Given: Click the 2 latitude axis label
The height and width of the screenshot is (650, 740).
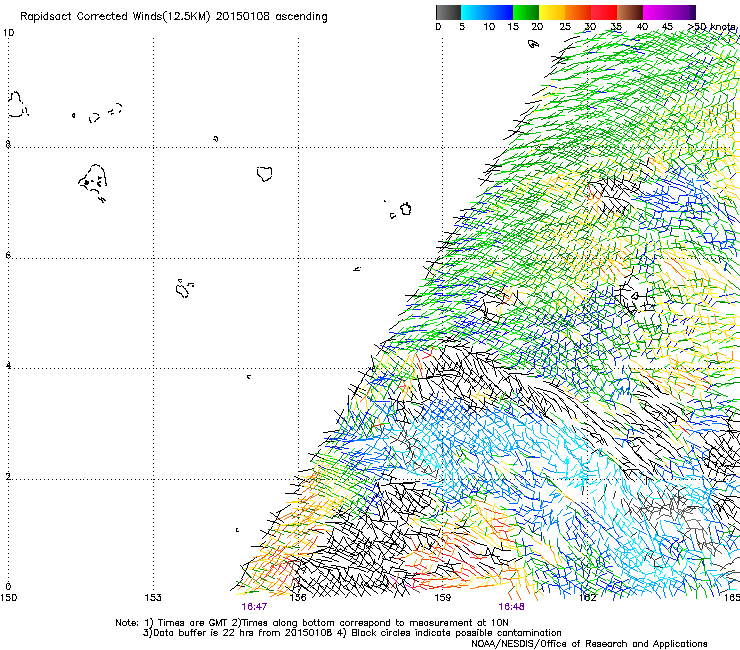Looking at the screenshot, I should 8,477.
